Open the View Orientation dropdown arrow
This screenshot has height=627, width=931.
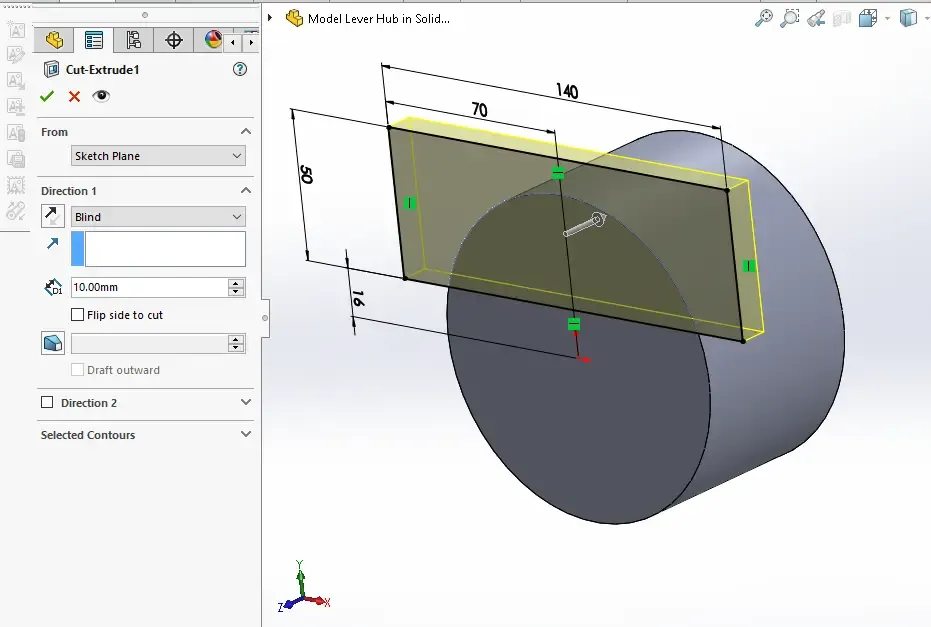point(888,18)
